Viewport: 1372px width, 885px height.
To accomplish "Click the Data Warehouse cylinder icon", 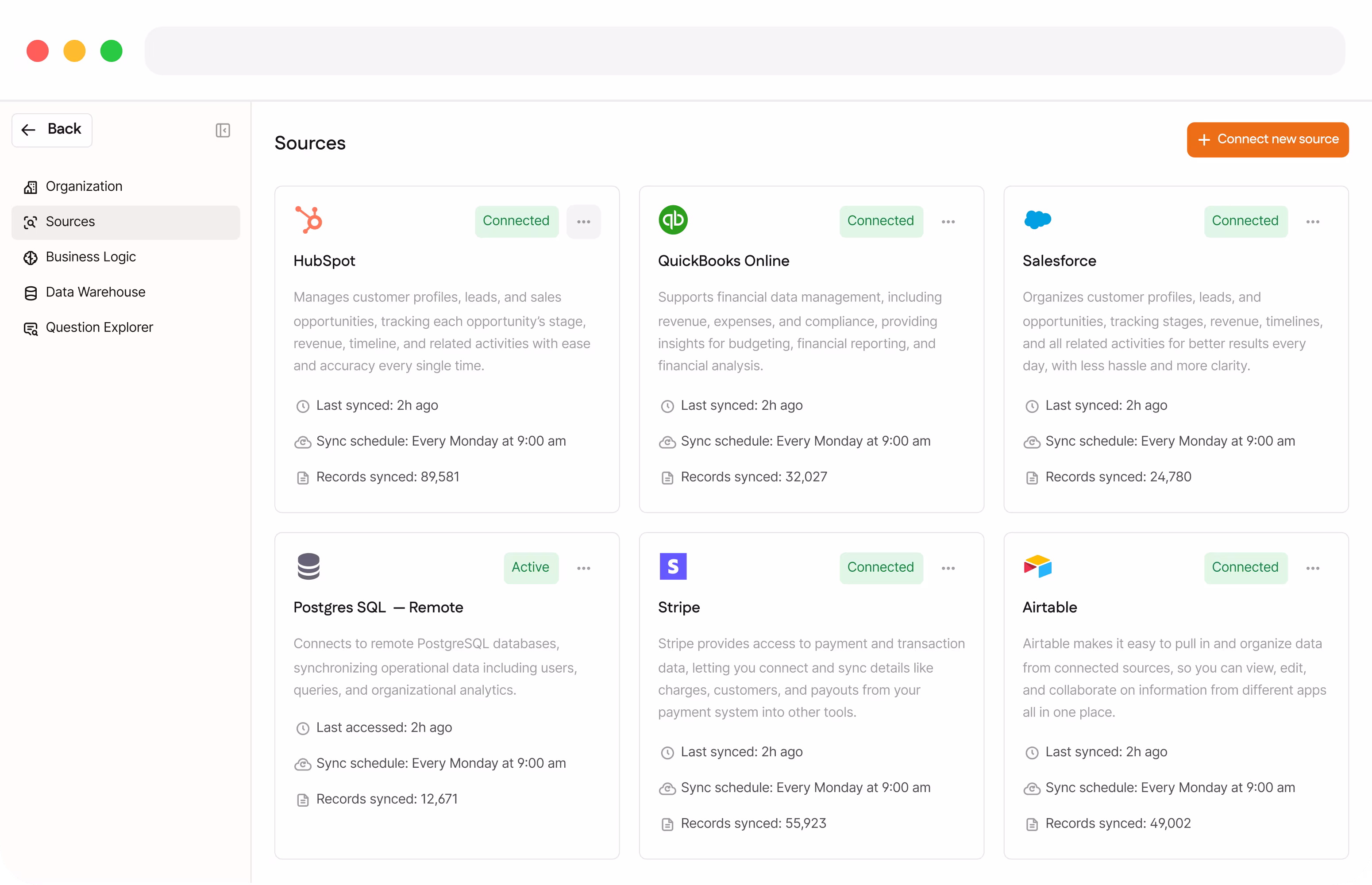I will click(31, 293).
